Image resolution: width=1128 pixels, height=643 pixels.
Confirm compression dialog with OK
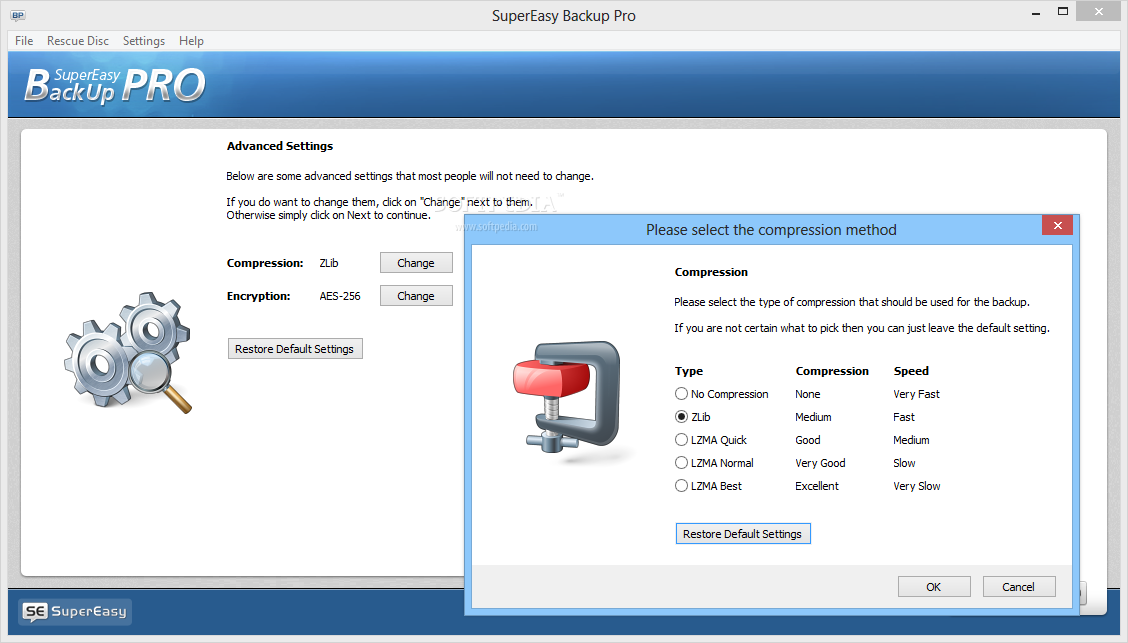click(934, 587)
